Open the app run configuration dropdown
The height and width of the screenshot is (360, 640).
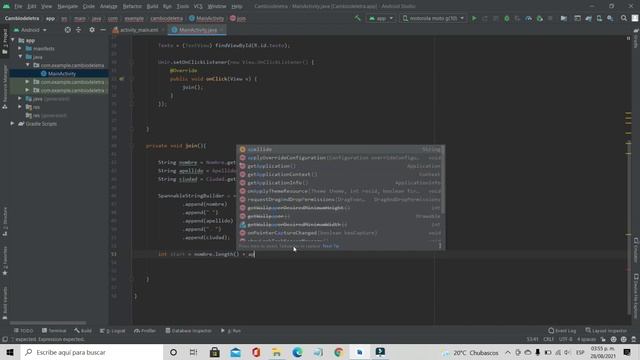(381, 18)
